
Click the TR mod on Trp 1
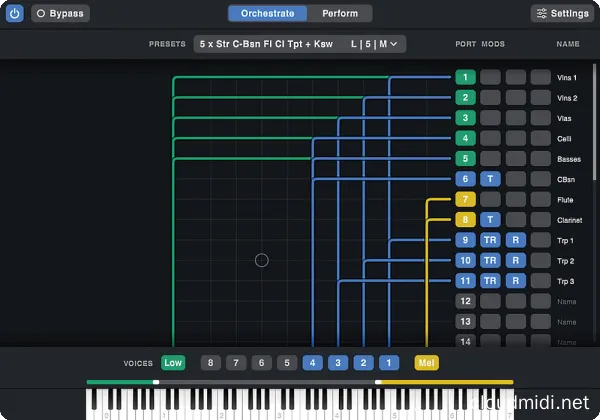click(x=490, y=240)
